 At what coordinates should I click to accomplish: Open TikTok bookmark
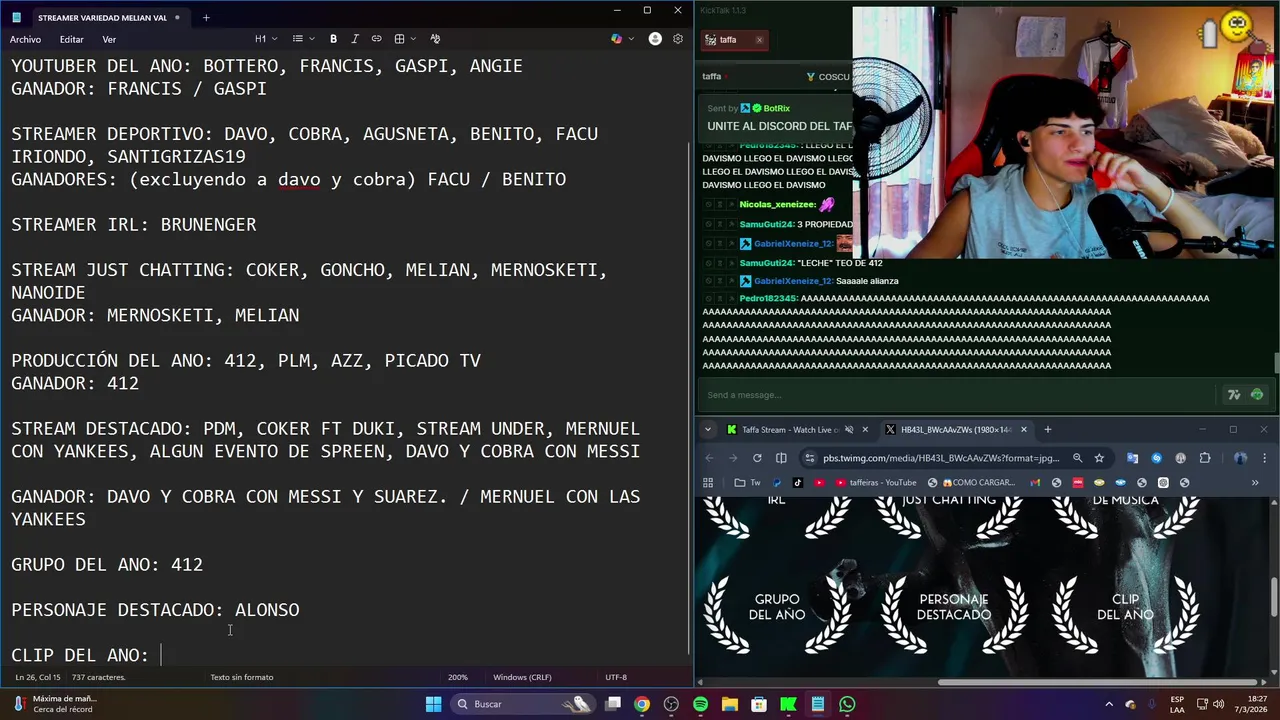(x=797, y=483)
